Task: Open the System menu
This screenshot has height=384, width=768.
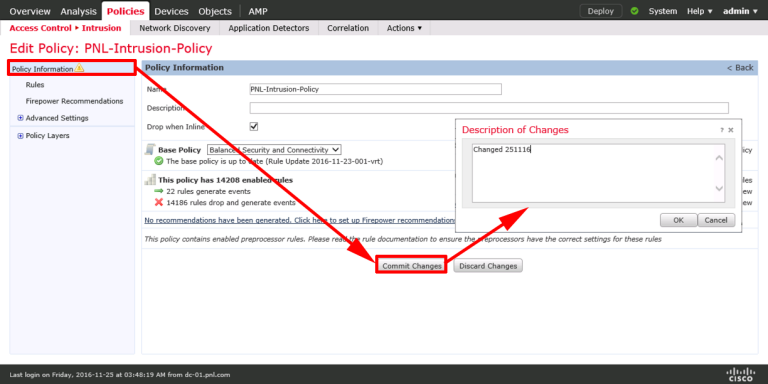Action: click(x=663, y=11)
